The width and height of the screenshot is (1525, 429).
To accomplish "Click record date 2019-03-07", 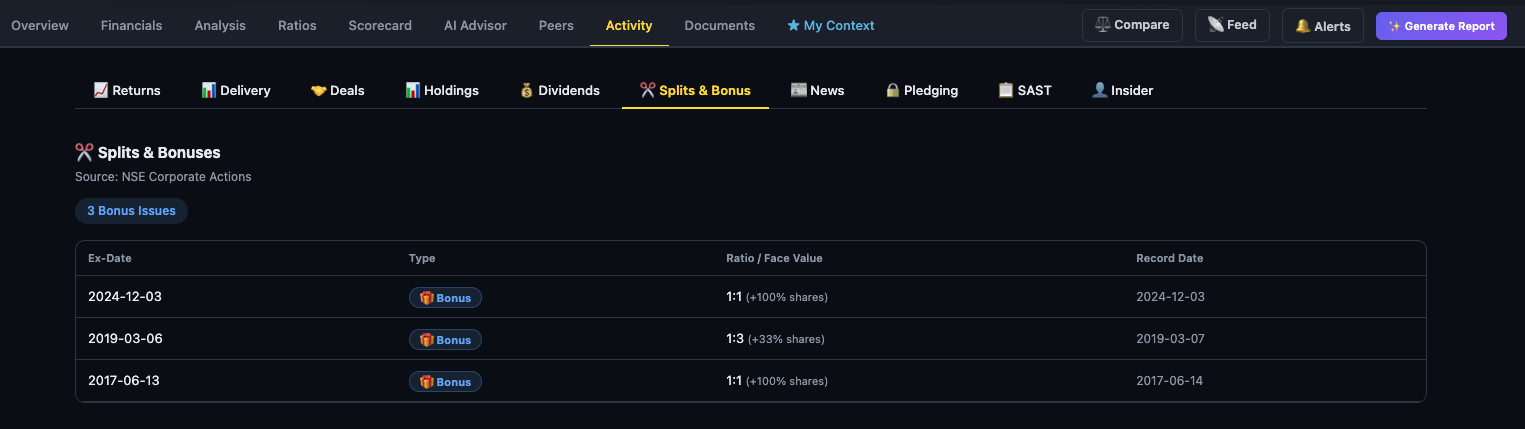I will coord(1170,339).
